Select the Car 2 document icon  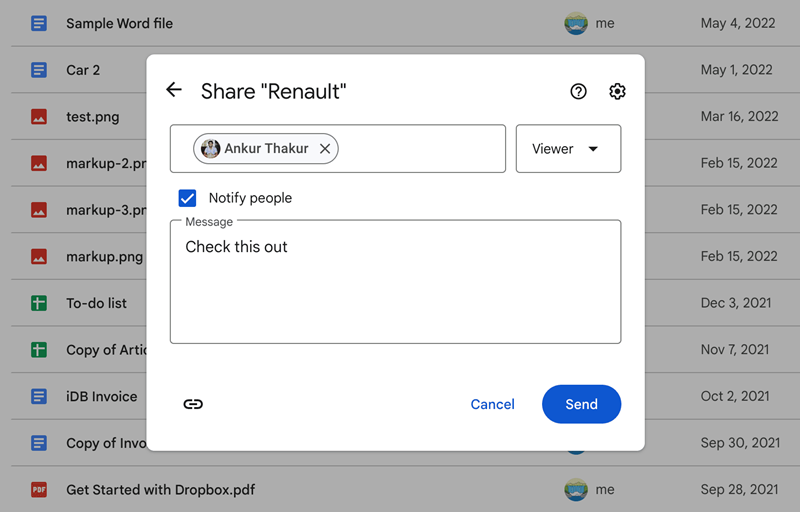pyautogui.click(x=39, y=70)
